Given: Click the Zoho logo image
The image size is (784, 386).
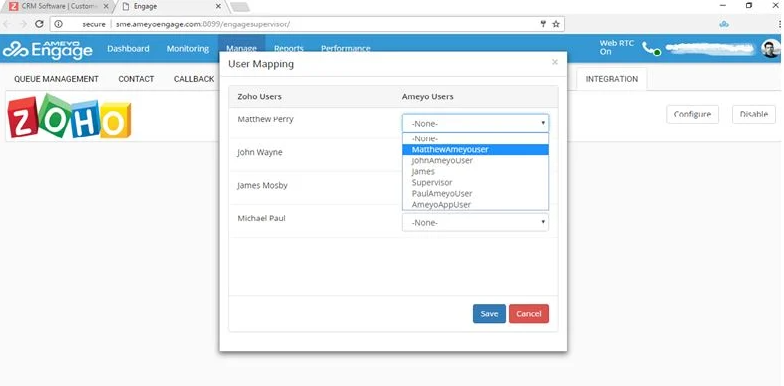Looking at the screenshot, I should point(70,116).
